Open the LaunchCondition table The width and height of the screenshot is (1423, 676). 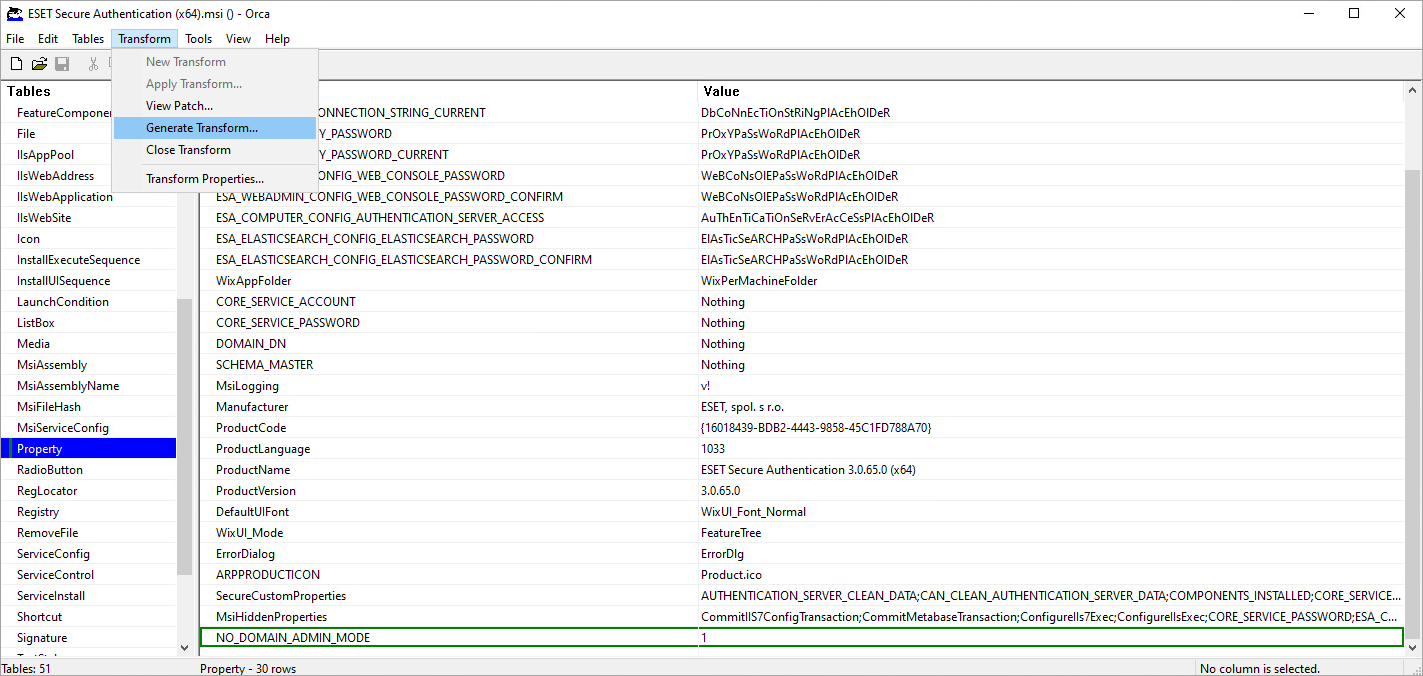coord(63,302)
